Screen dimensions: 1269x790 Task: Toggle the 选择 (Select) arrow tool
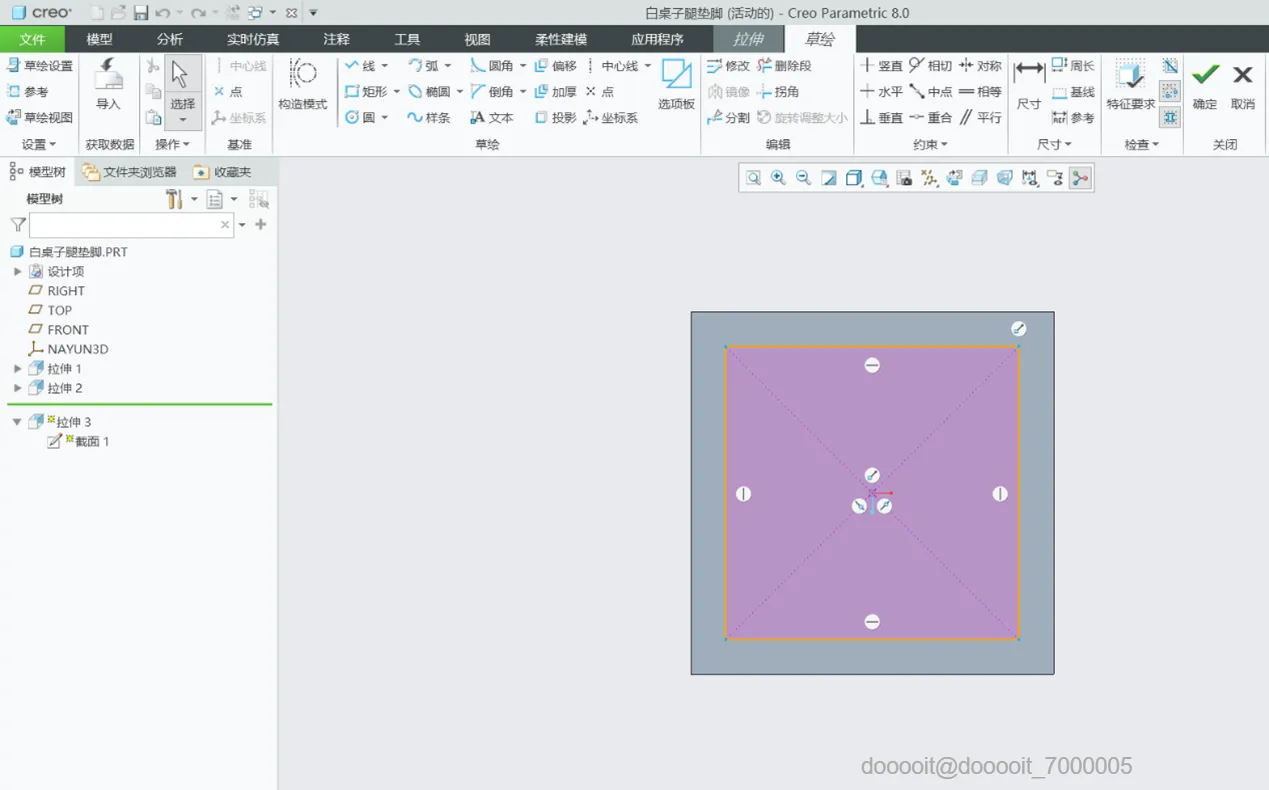(182, 92)
